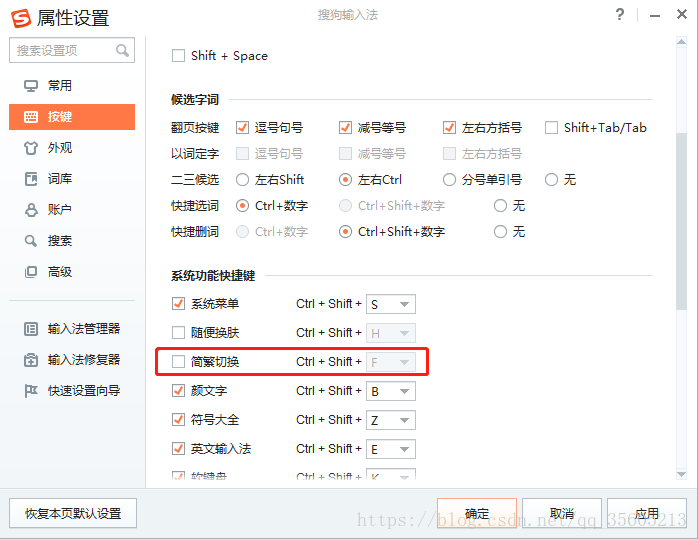Click the list icon beside 输入法管理器
The image size is (698, 540).
(31, 329)
